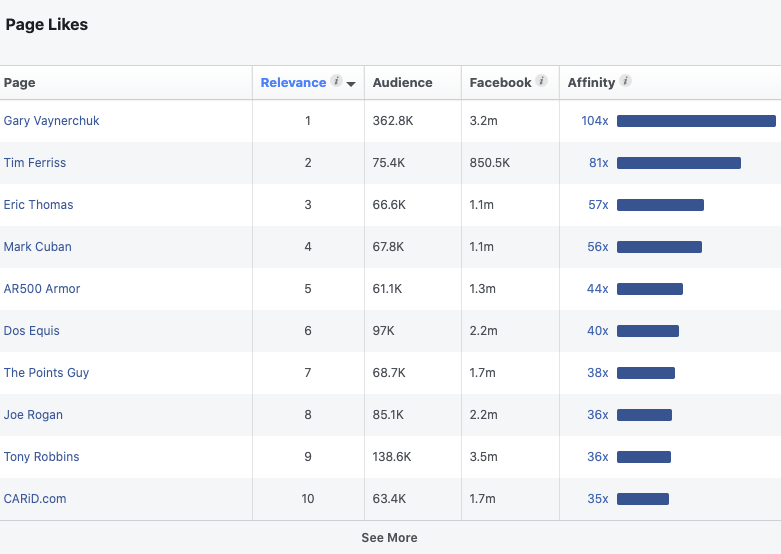Click the 61.1K audience value

coord(388,289)
